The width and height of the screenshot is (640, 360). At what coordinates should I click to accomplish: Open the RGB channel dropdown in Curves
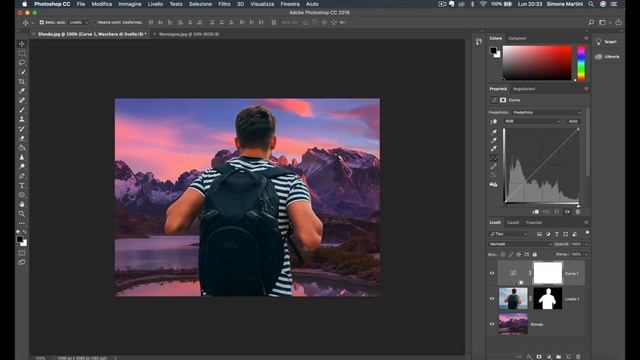click(533, 121)
